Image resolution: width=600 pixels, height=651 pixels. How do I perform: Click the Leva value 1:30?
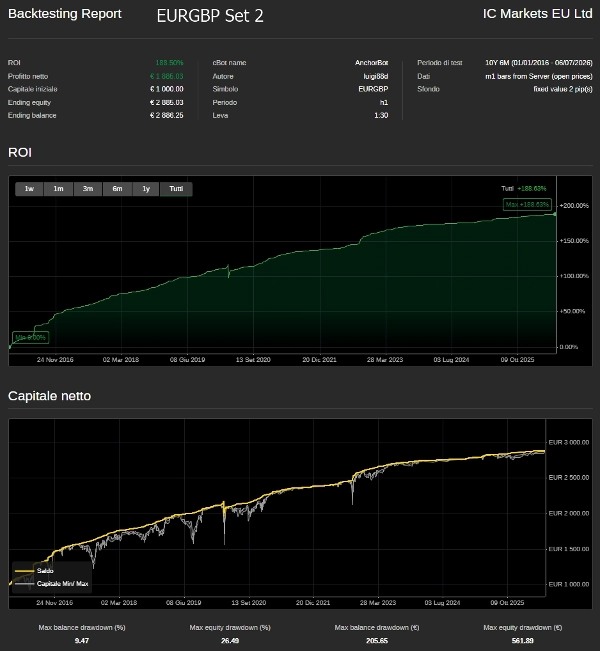(x=381, y=115)
